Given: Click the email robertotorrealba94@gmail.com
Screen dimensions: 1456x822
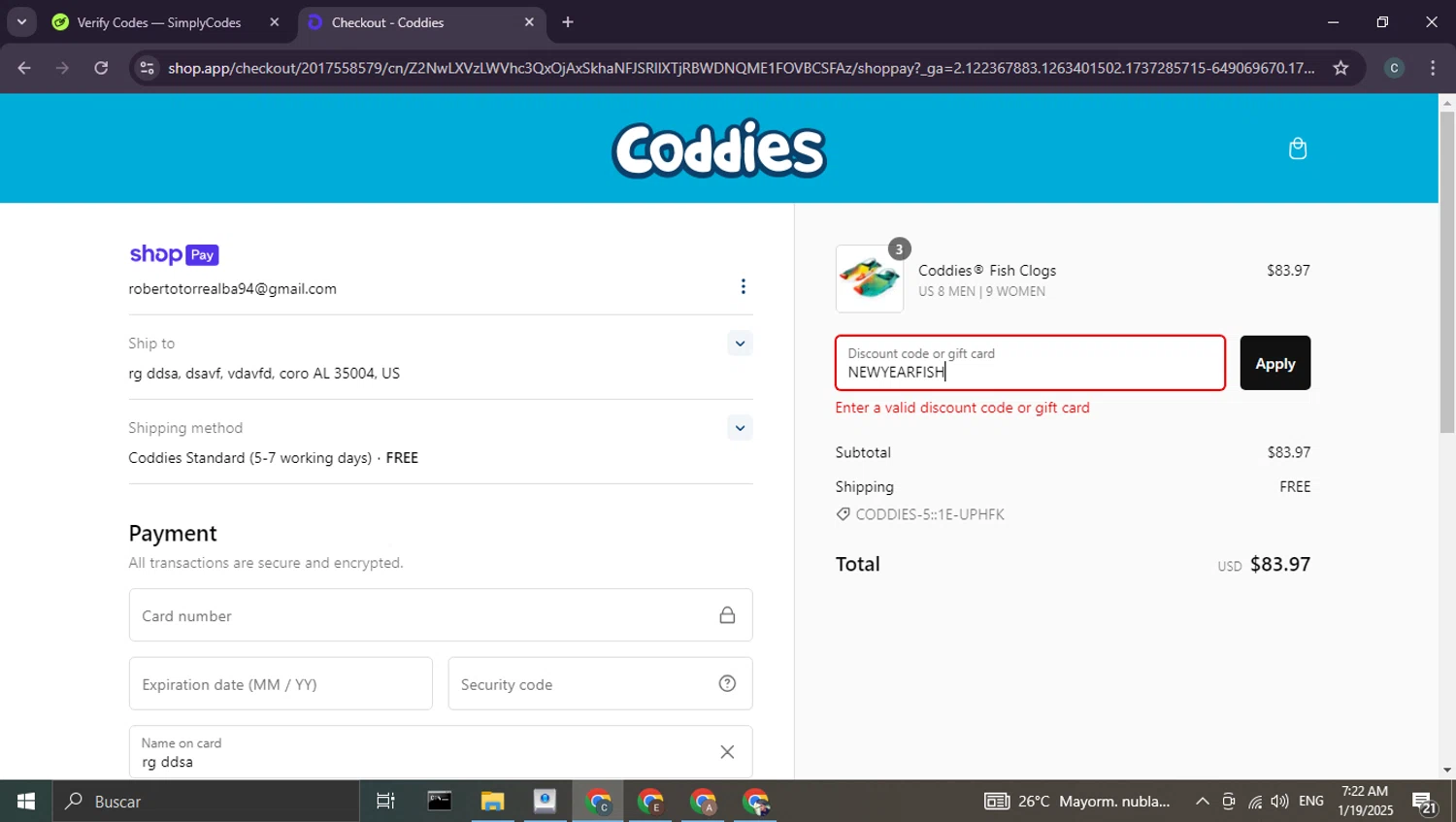Looking at the screenshot, I should tap(233, 288).
